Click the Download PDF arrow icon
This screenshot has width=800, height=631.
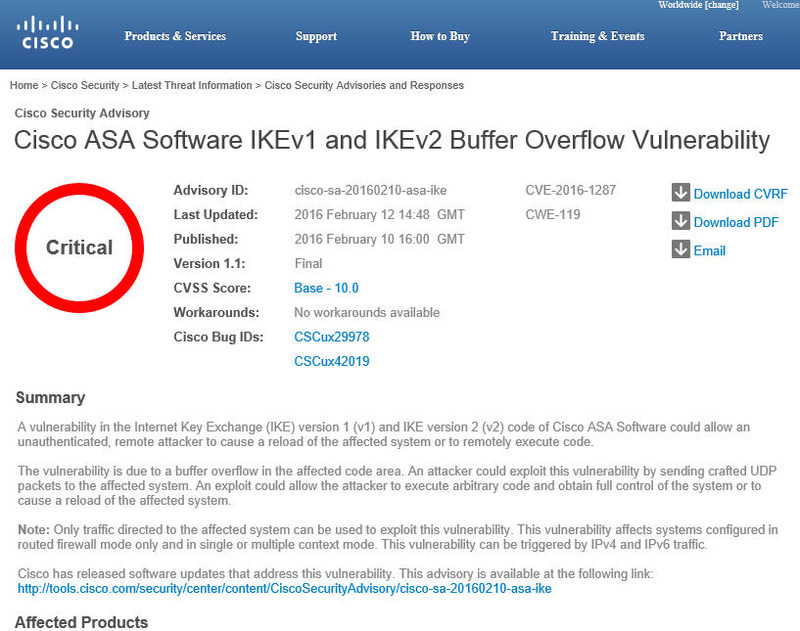[x=681, y=221]
